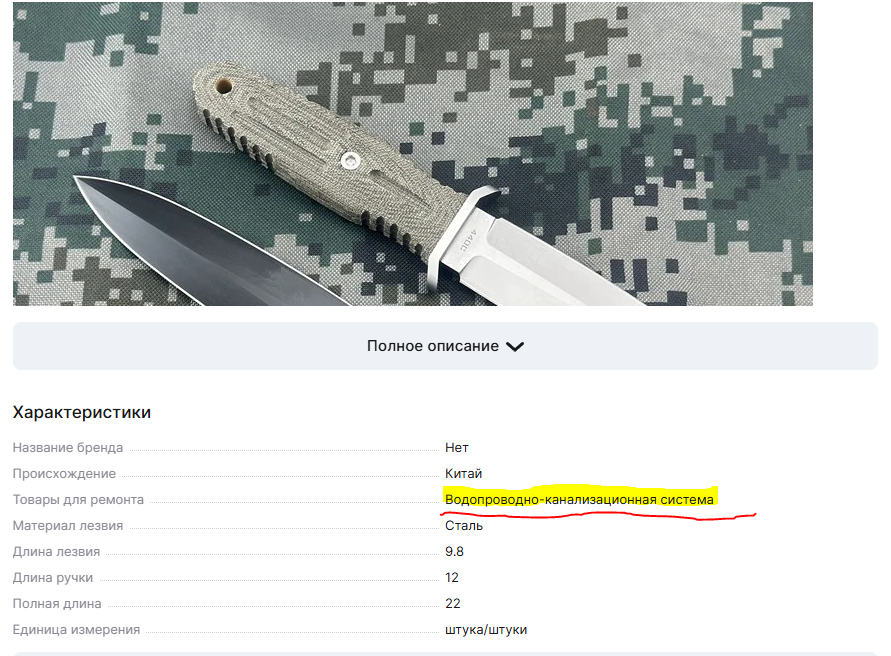Click the round screw on the knife handle

point(351,161)
